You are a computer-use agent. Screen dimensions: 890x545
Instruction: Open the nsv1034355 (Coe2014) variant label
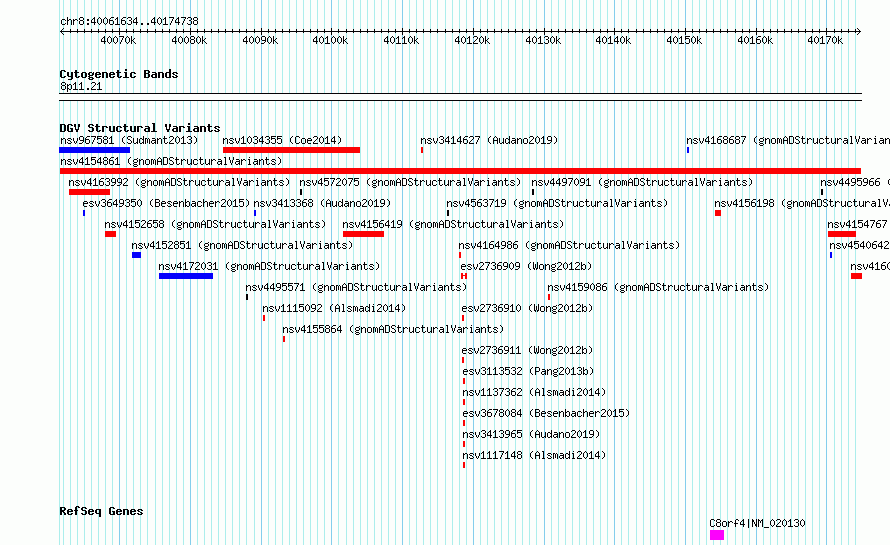coord(282,140)
